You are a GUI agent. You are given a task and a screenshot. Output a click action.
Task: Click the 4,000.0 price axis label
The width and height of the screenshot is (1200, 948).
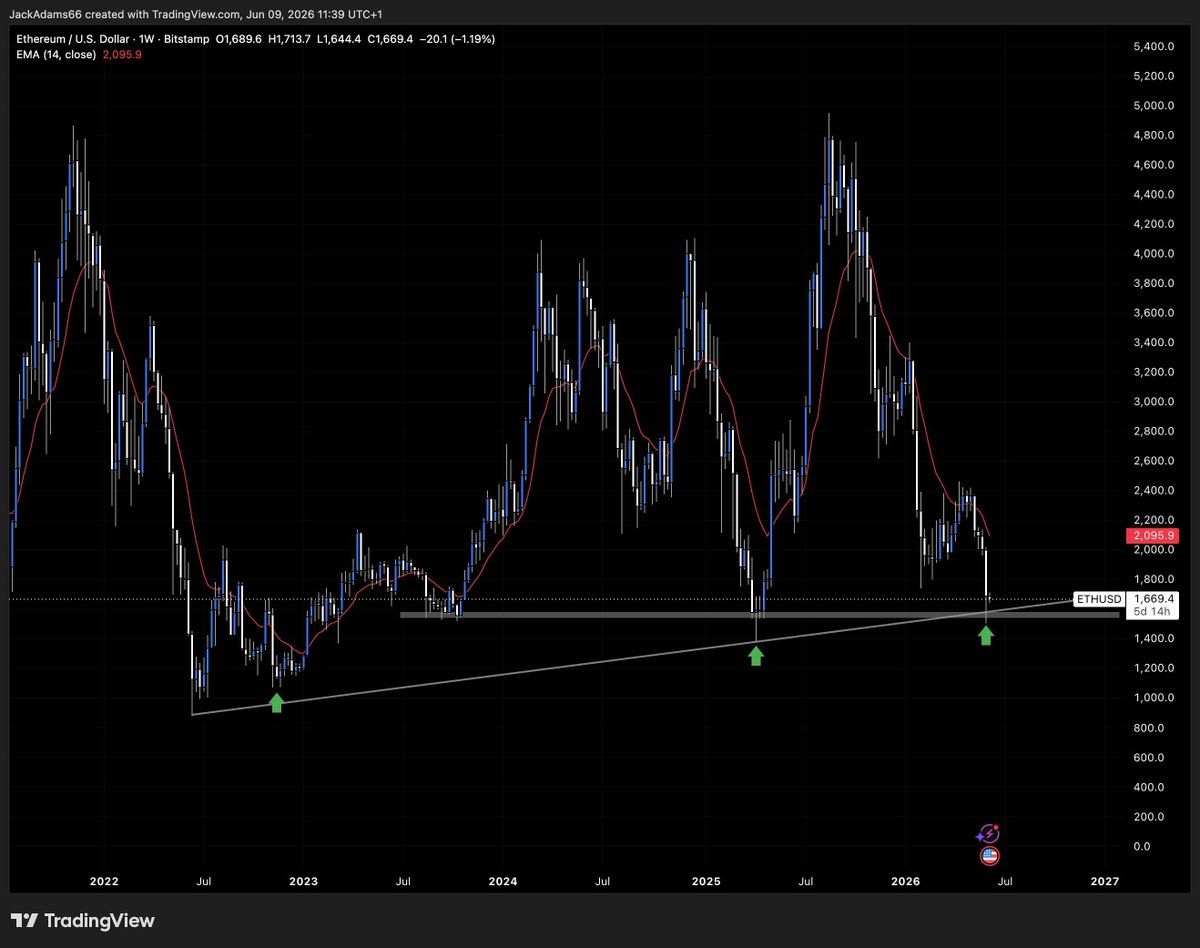pyautogui.click(x=1154, y=254)
